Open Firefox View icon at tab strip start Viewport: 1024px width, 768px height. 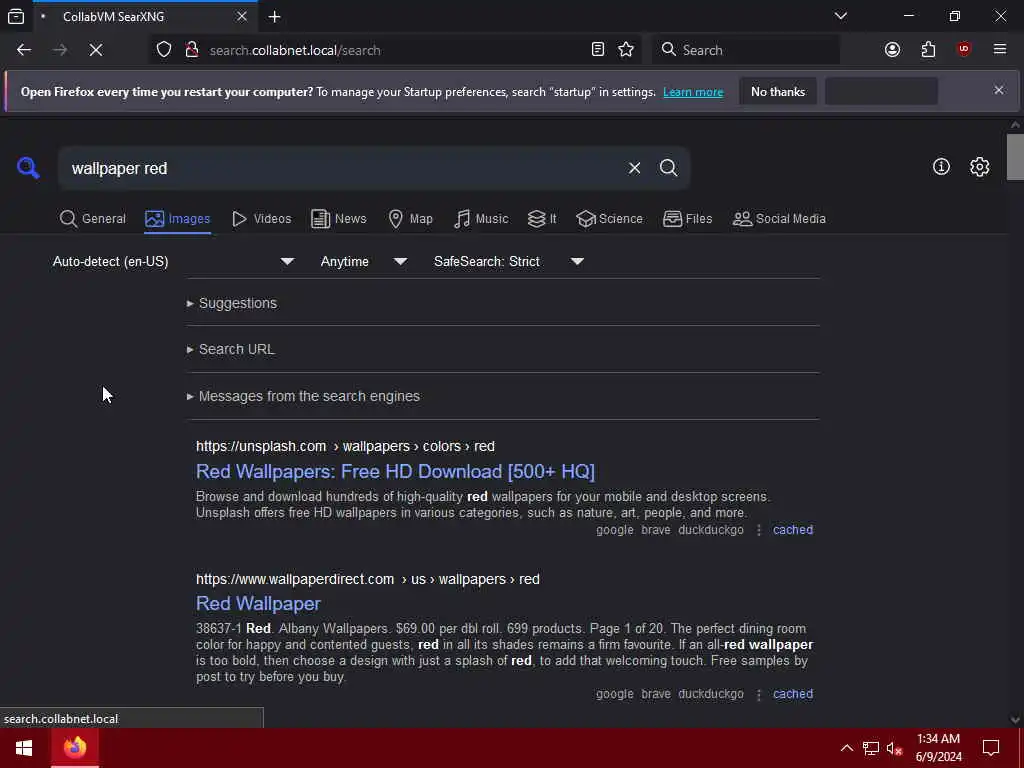[x=16, y=16]
